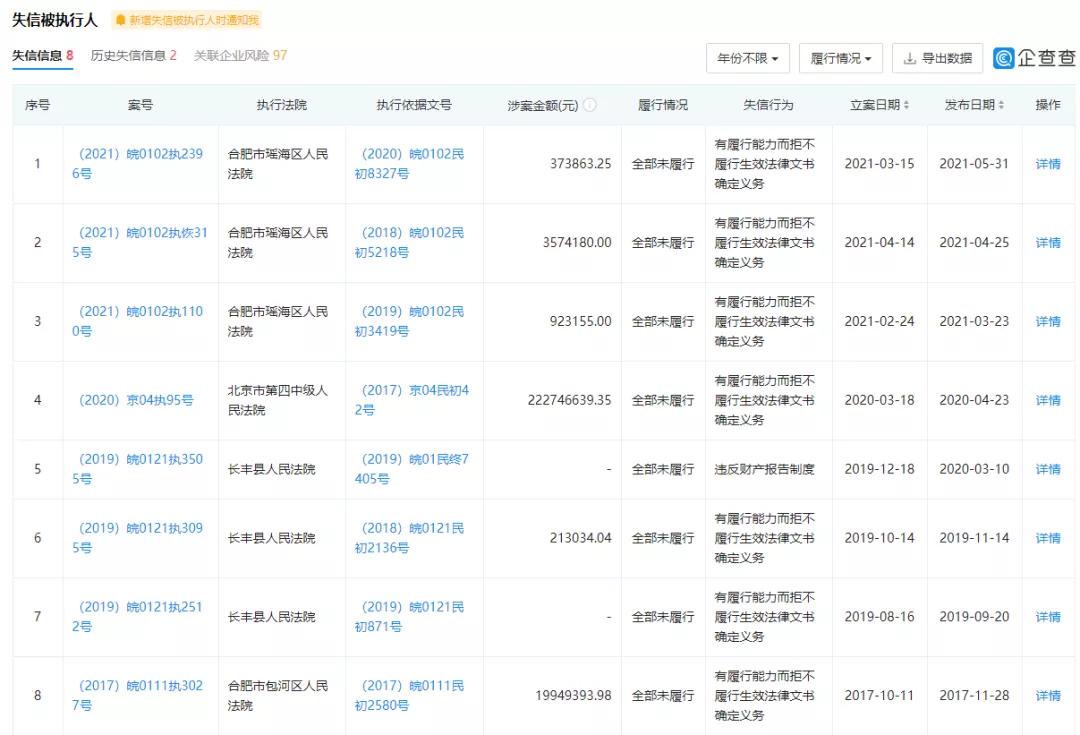Click the info icon next to 涉案金额(元) header
Screen dimensions: 1080x735
(x=589, y=103)
